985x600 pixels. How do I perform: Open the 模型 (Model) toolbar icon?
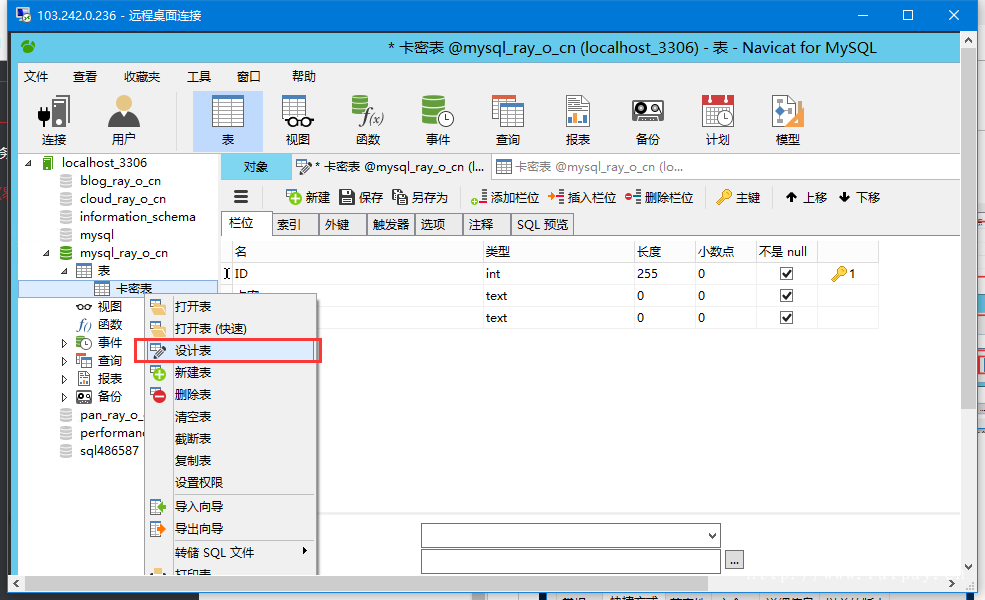[787, 120]
